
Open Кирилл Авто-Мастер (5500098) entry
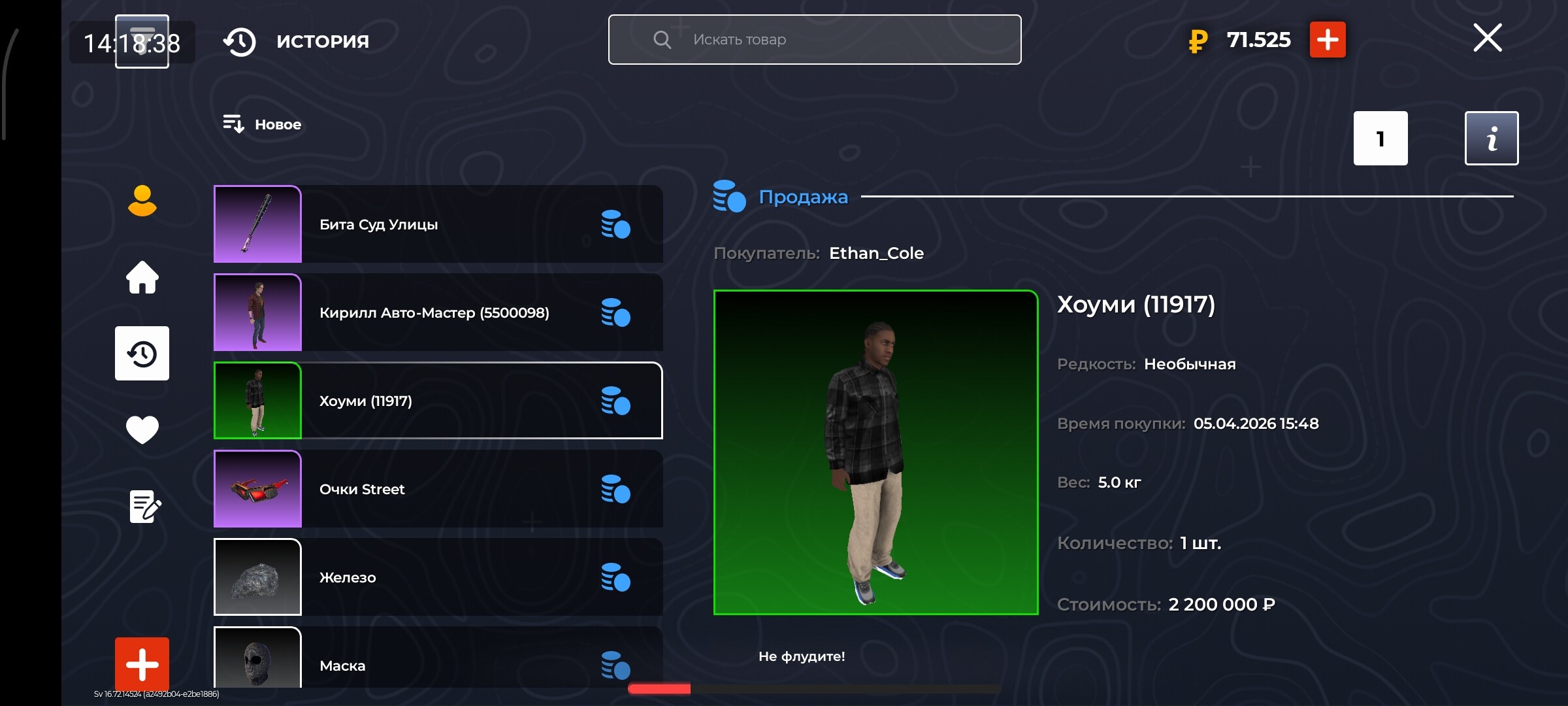click(438, 312)
